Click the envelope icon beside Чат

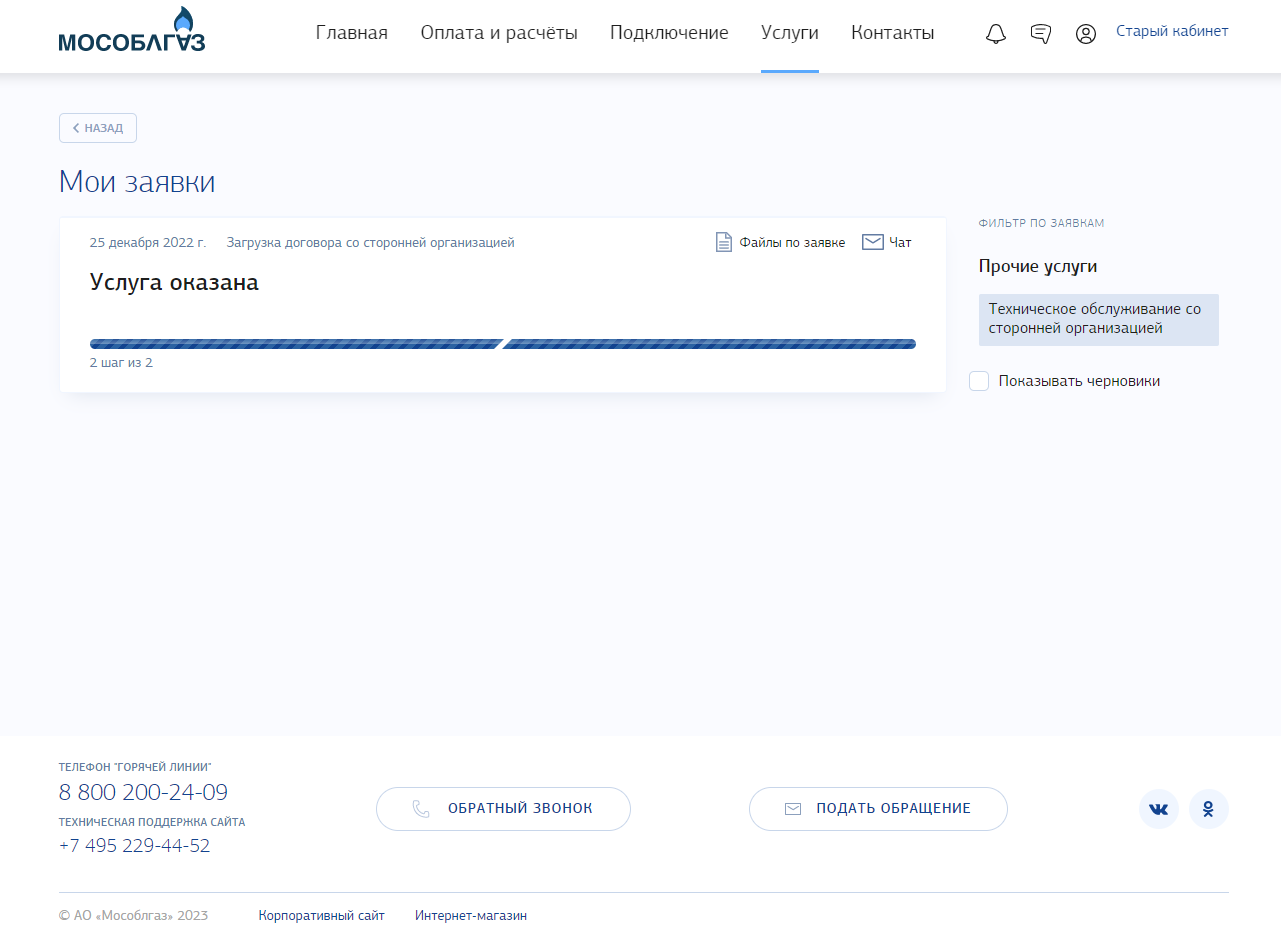coord(872,242)
